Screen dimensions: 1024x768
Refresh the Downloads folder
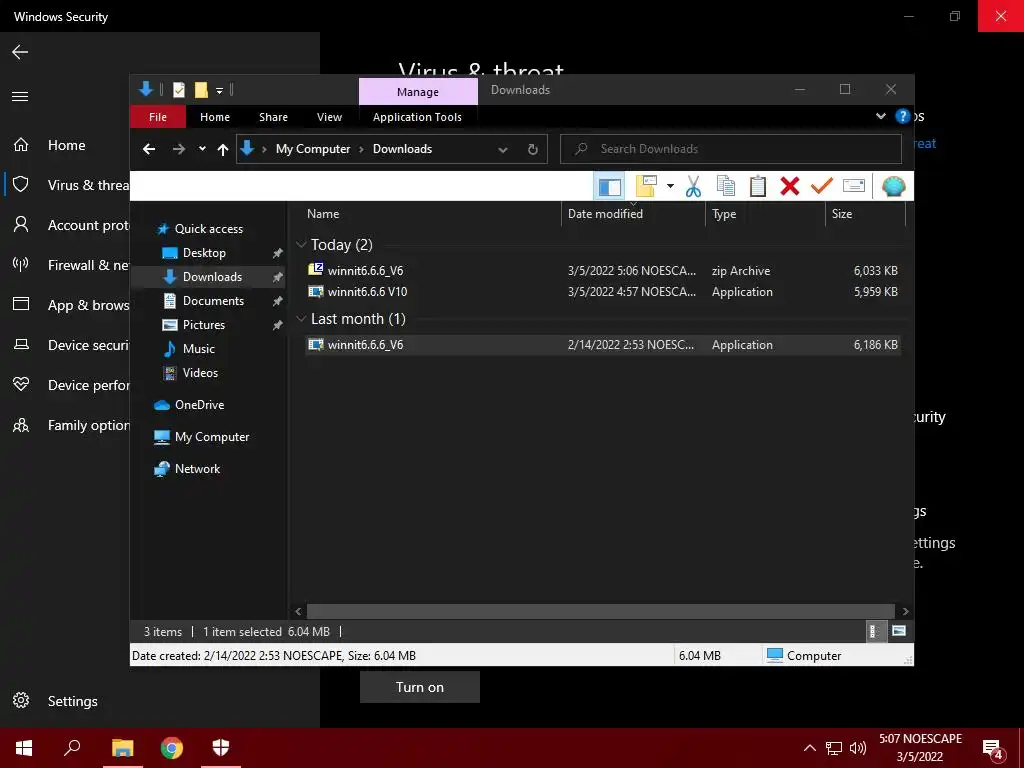coord(532,149)
